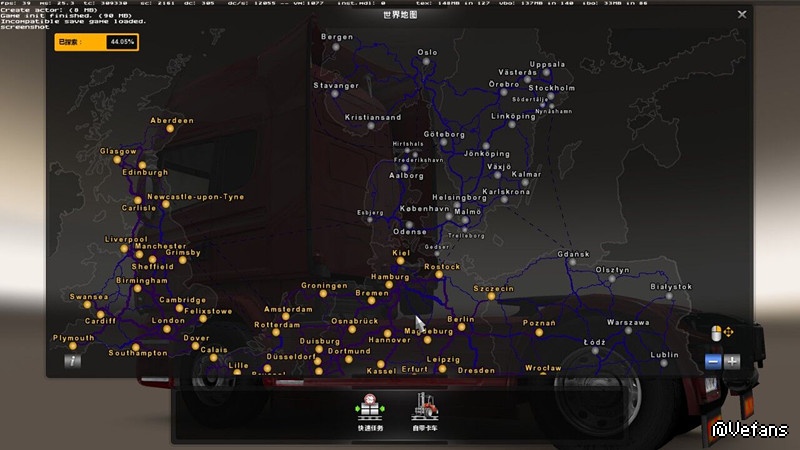The height and width of the screenshot is (450, 800).
Task: Select the Edinburgh city marker
Action: (142, 165)
